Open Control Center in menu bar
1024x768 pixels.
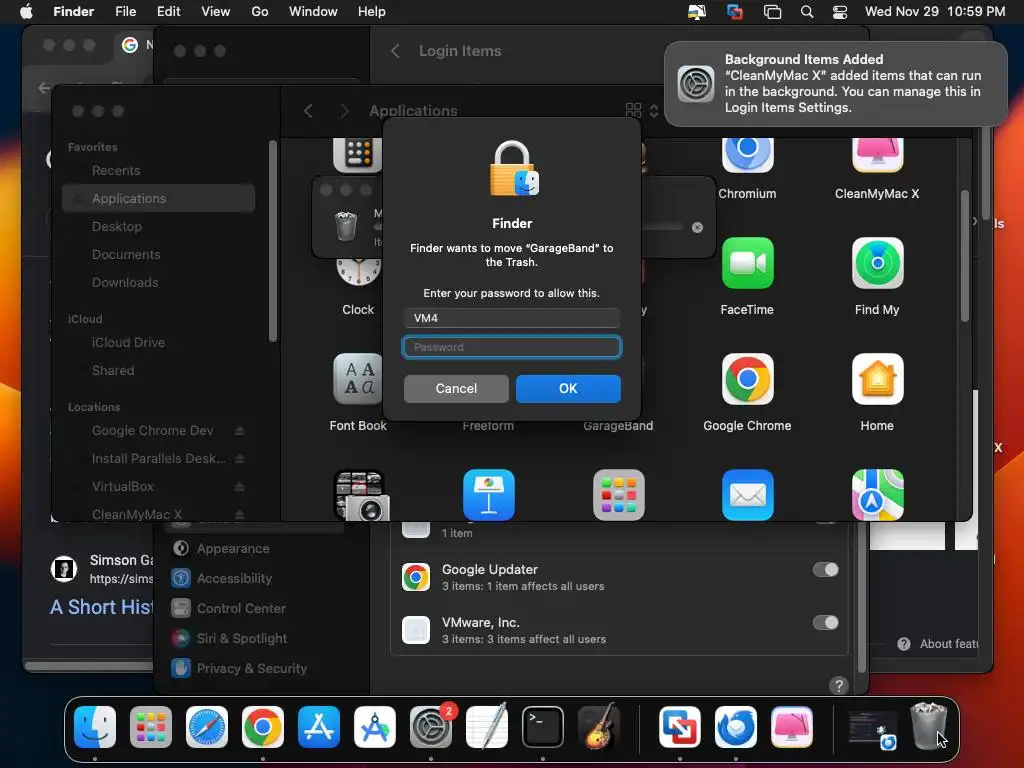pyautogui.click(x=840, y=12)
